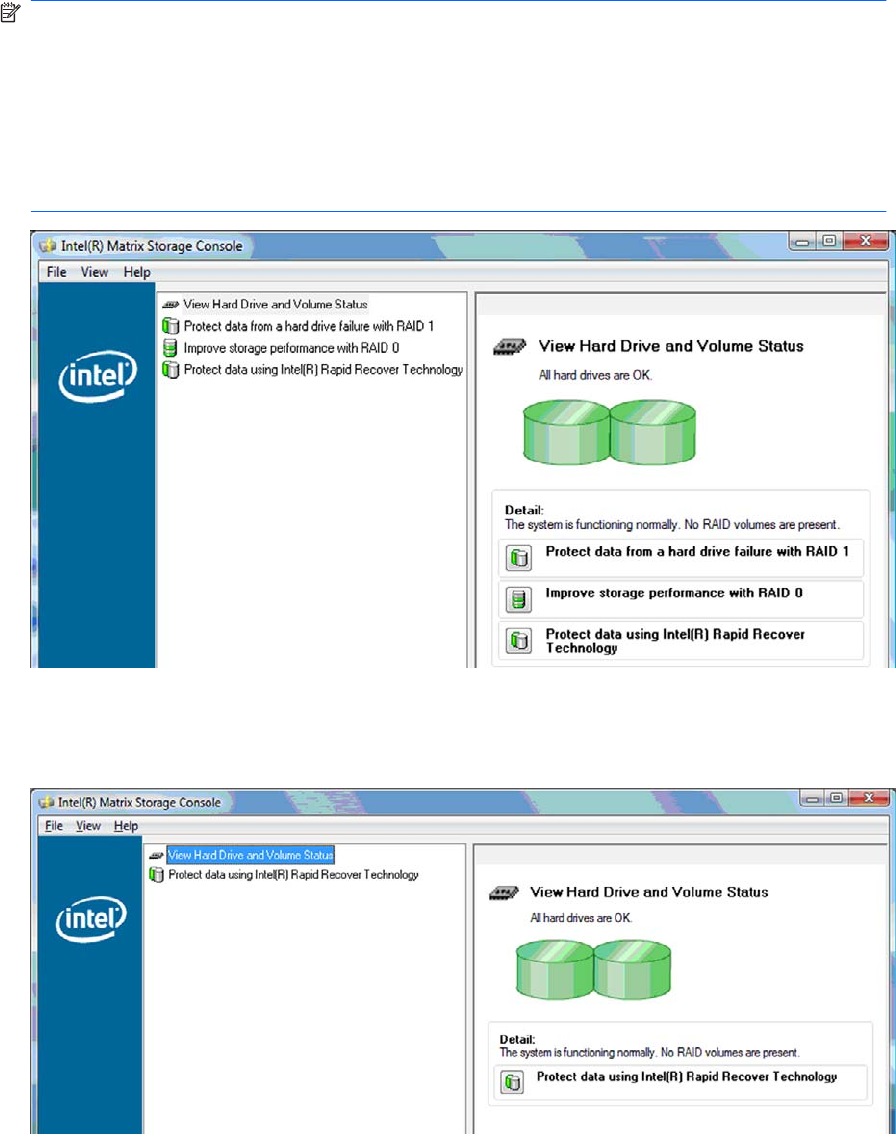Open View menu in upper console window

(x=94, y=272)
